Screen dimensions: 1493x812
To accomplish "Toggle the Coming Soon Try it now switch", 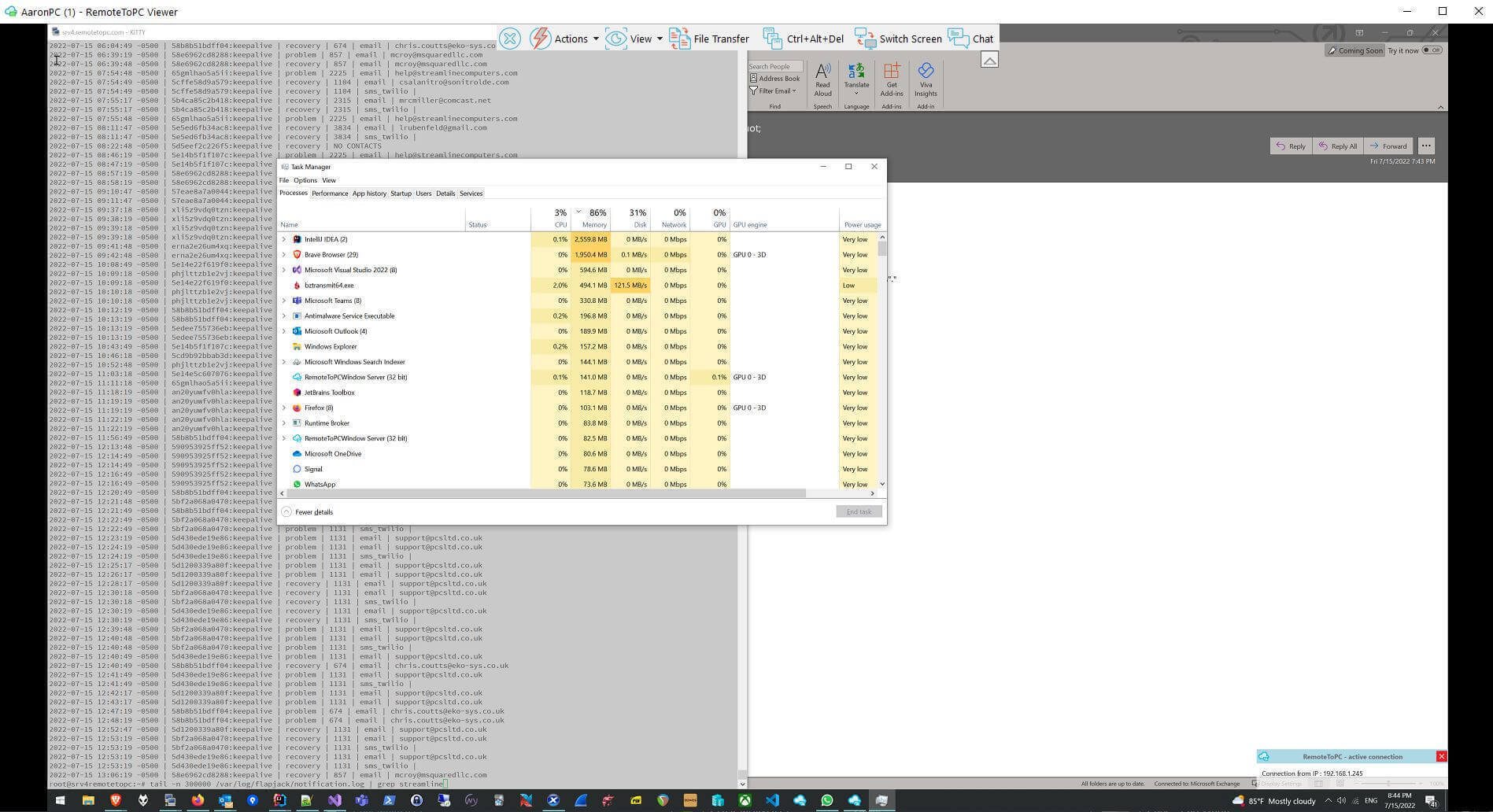I will [x=1434, y=50].
